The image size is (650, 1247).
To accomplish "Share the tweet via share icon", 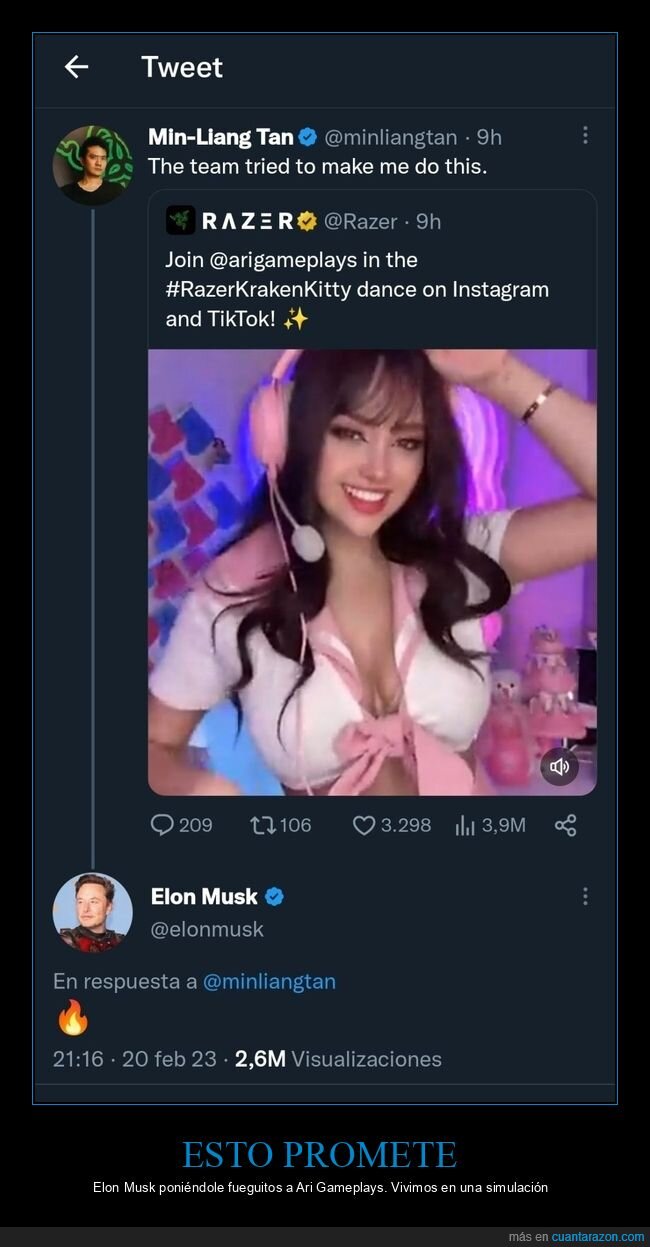I will pos(565,825).
